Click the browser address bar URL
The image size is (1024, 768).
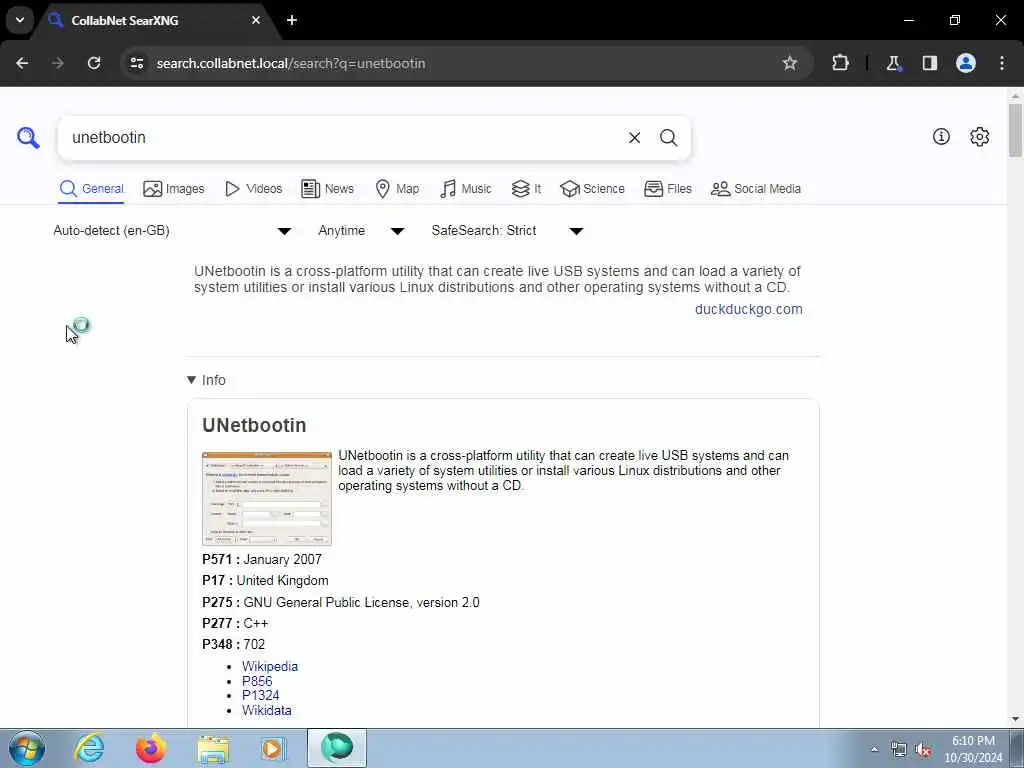coord(291,63)
